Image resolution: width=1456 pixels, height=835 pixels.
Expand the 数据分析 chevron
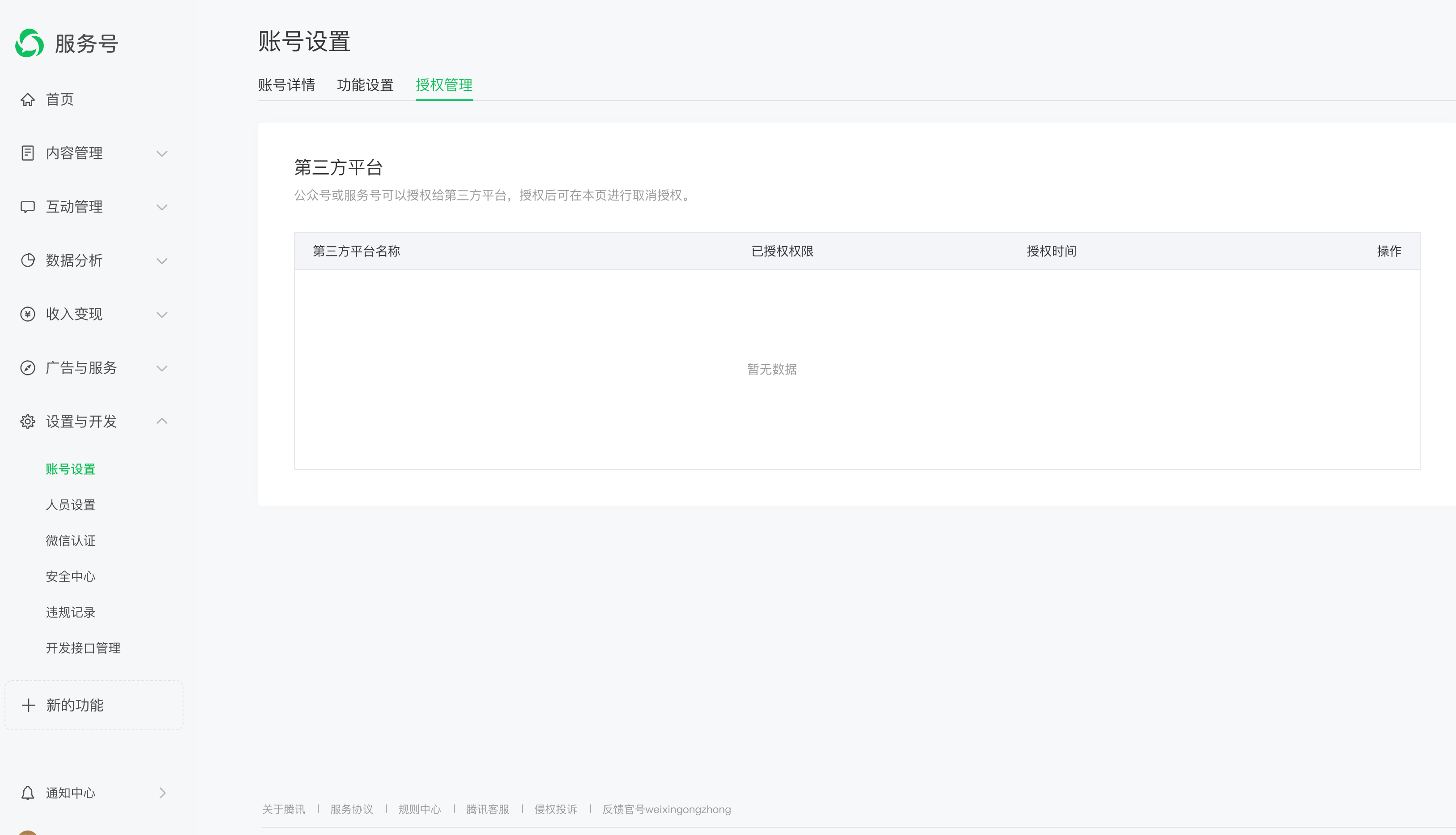162,261
